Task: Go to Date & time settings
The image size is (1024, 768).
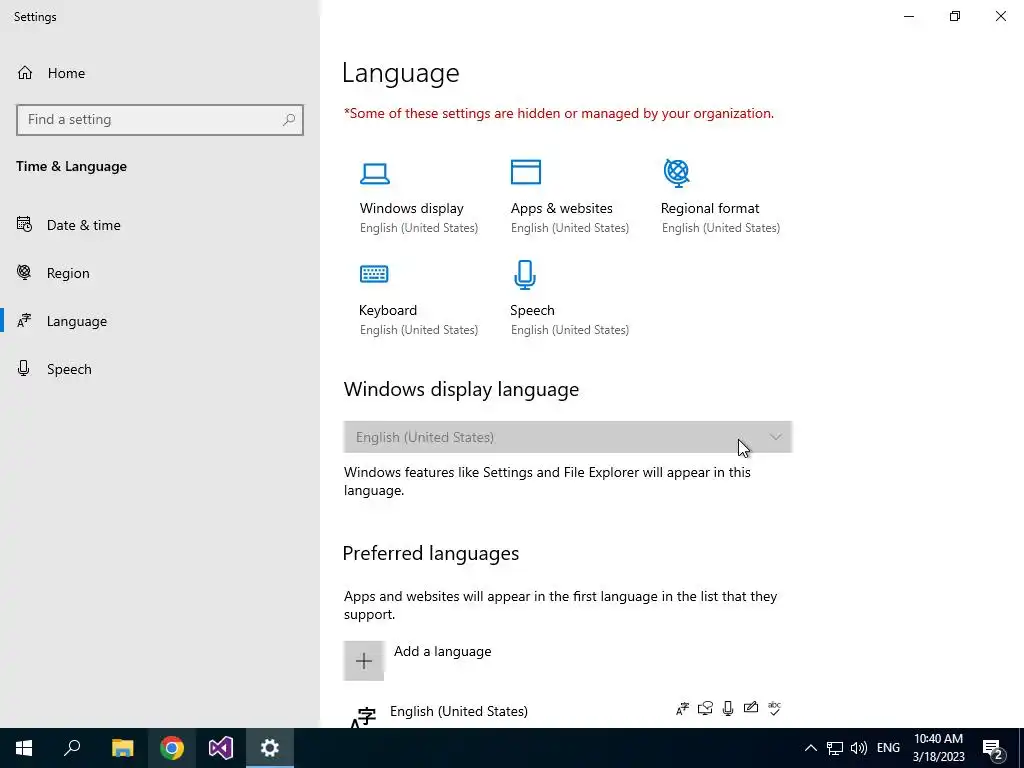Action: pyautogui.click(x=84, y=225)
